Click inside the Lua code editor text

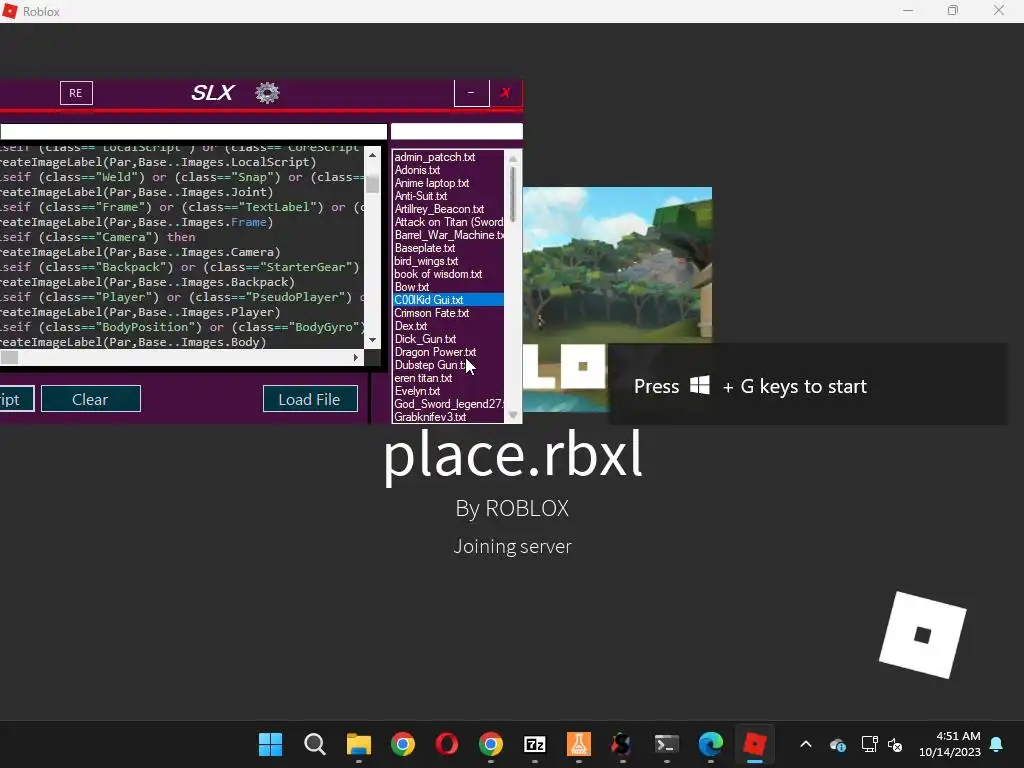(182, 247)
